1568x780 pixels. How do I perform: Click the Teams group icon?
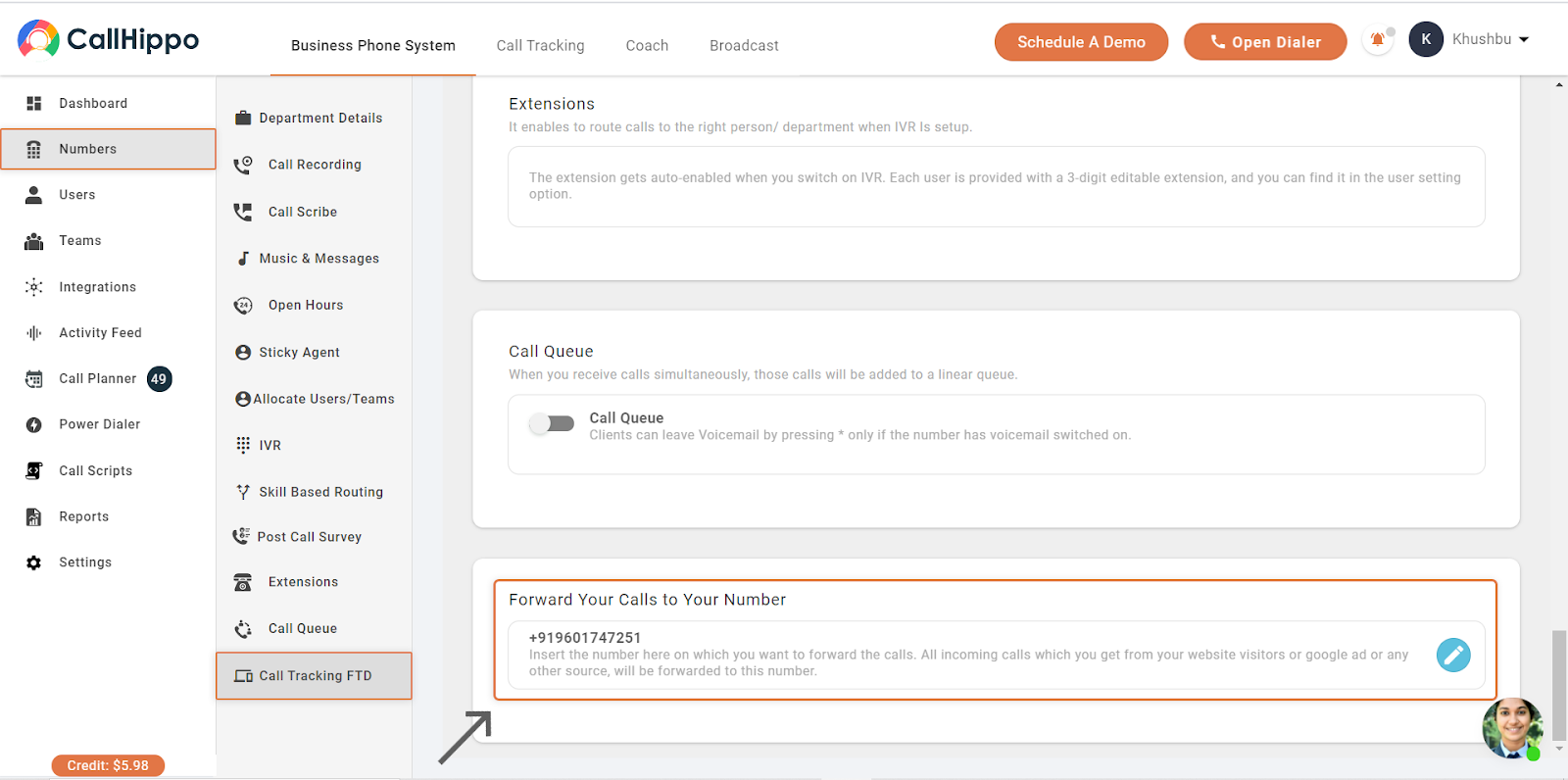[34, 240]
